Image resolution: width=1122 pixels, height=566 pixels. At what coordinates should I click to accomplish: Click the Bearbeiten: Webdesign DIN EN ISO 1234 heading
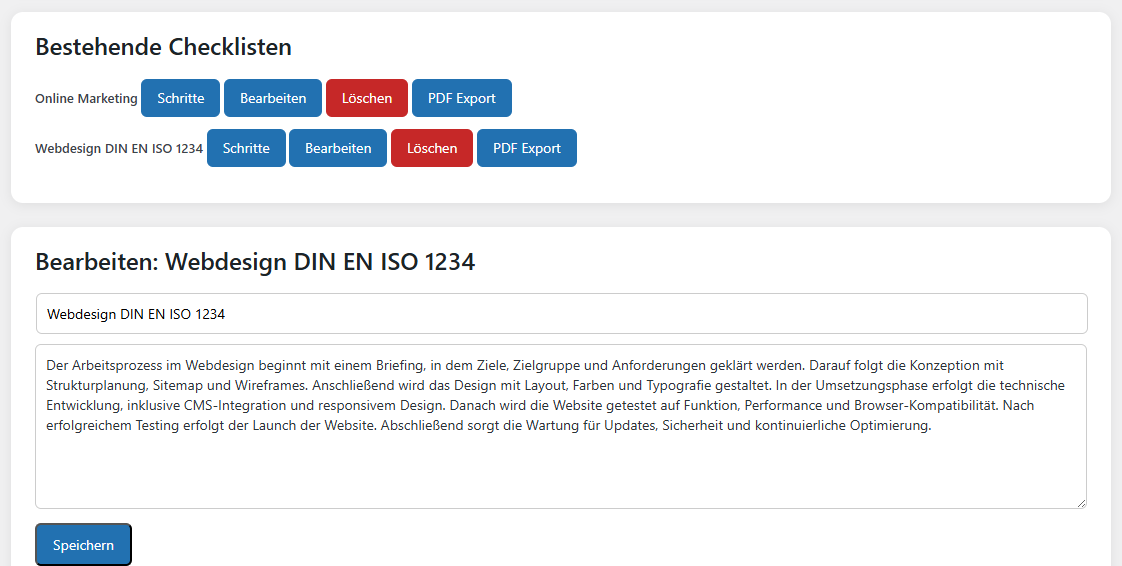255,262
